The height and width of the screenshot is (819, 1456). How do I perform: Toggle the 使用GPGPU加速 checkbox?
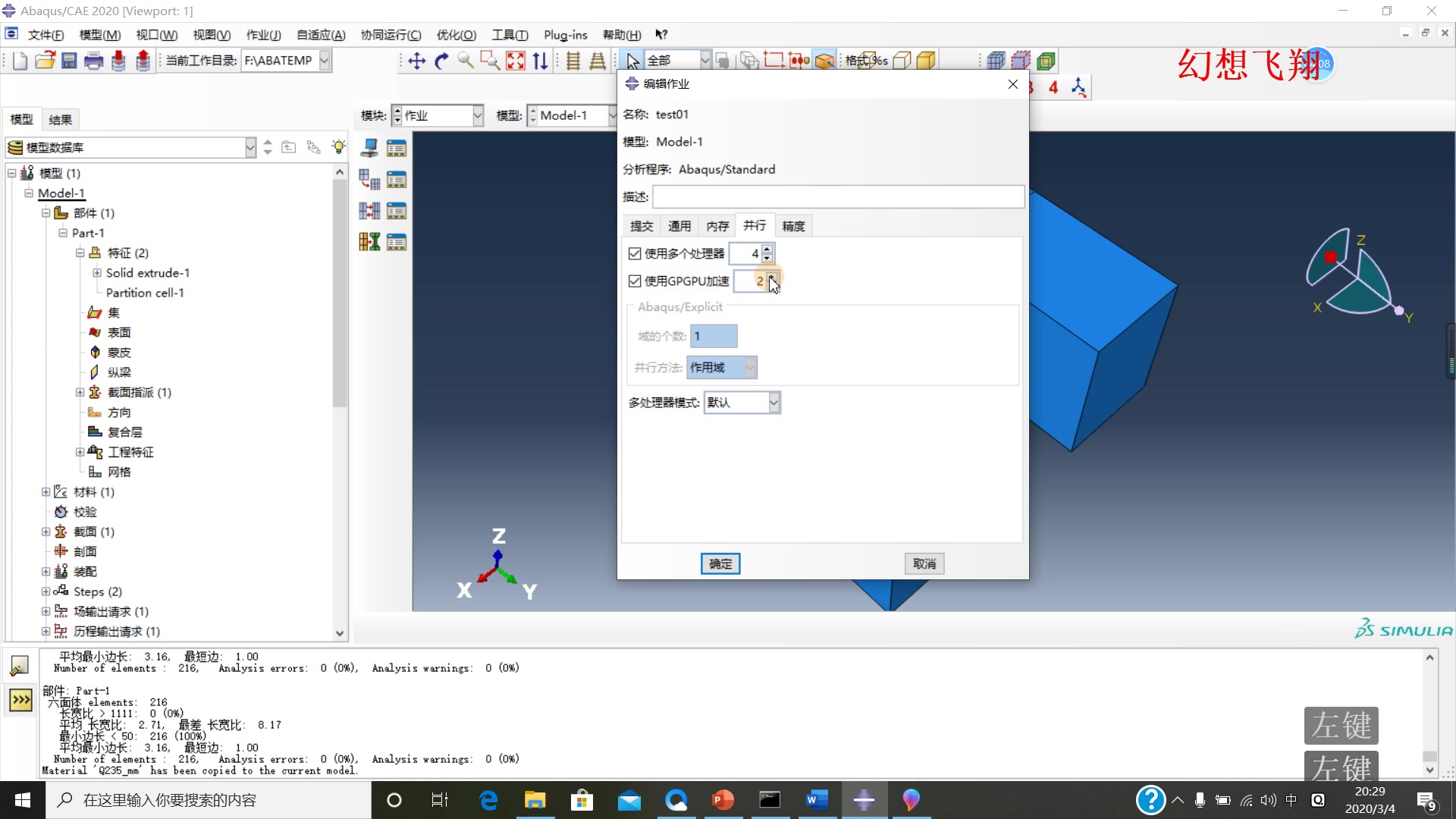[635, 281]
